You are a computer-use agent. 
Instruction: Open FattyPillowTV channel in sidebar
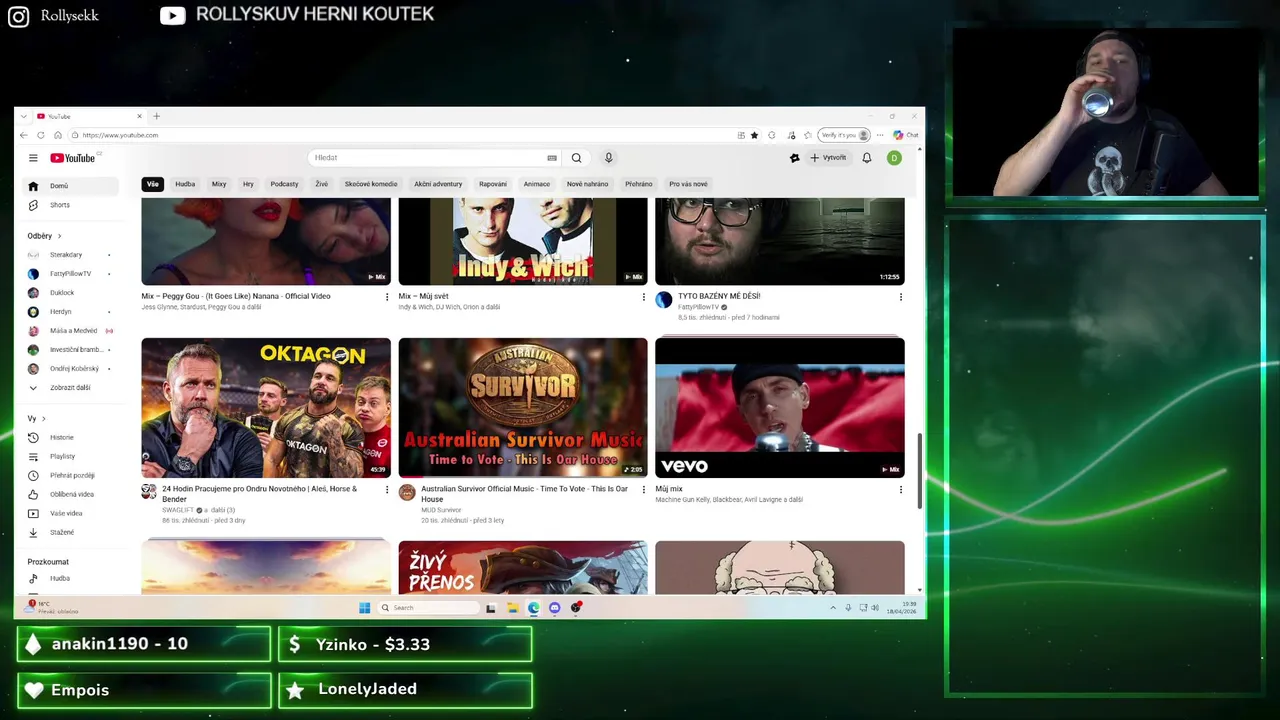coord(70,274)
